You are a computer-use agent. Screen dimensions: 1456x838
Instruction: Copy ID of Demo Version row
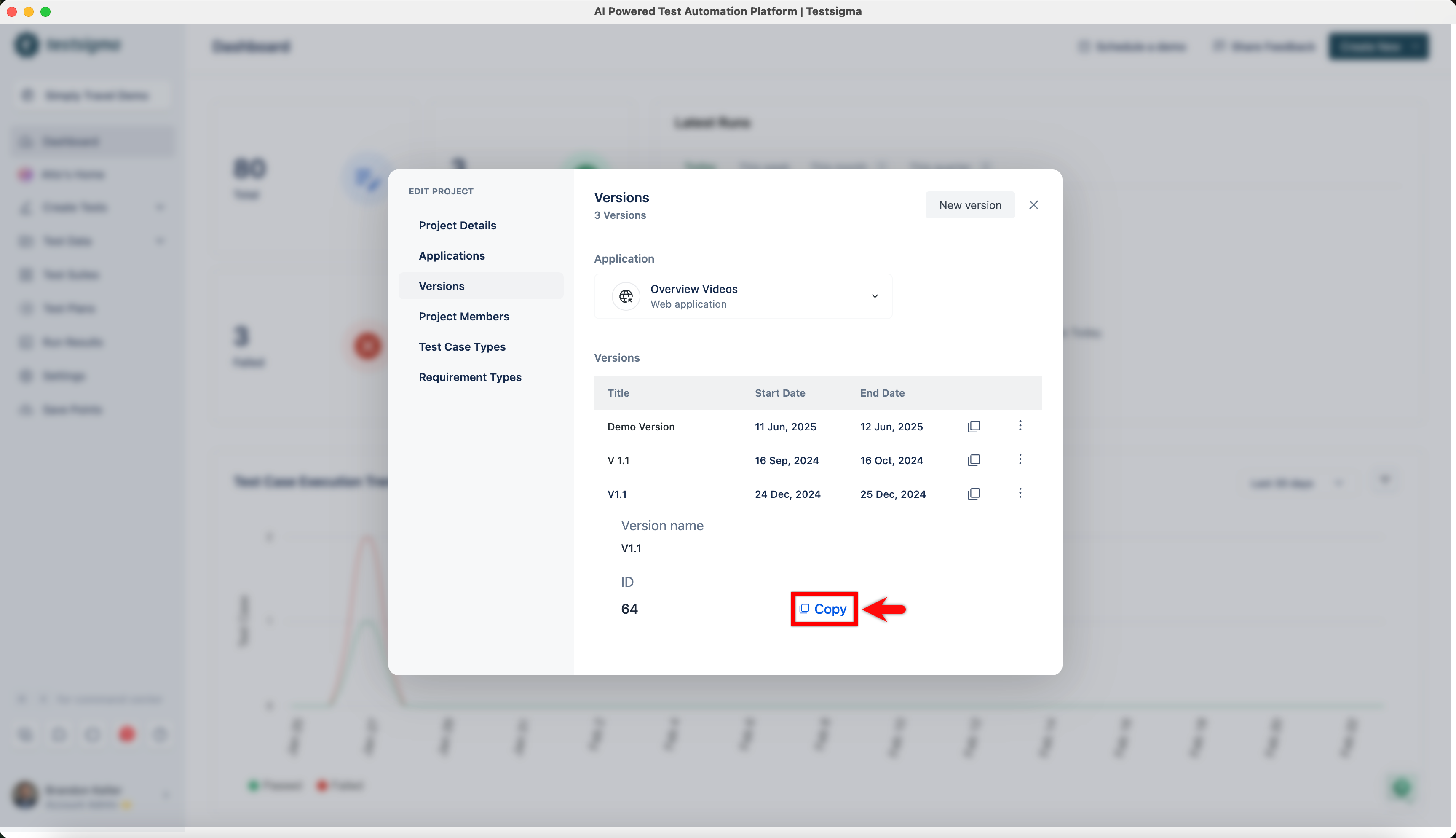[974, 427]
